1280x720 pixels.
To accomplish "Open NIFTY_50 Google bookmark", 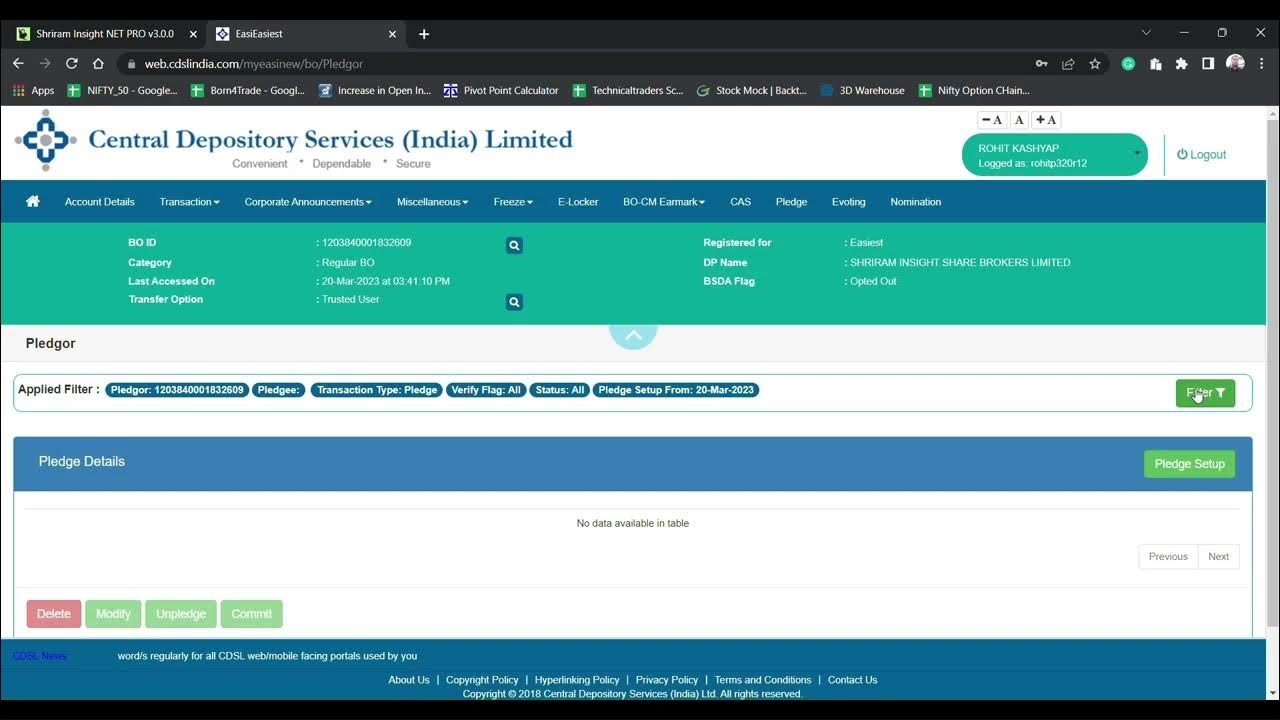I will pos(122,90).
